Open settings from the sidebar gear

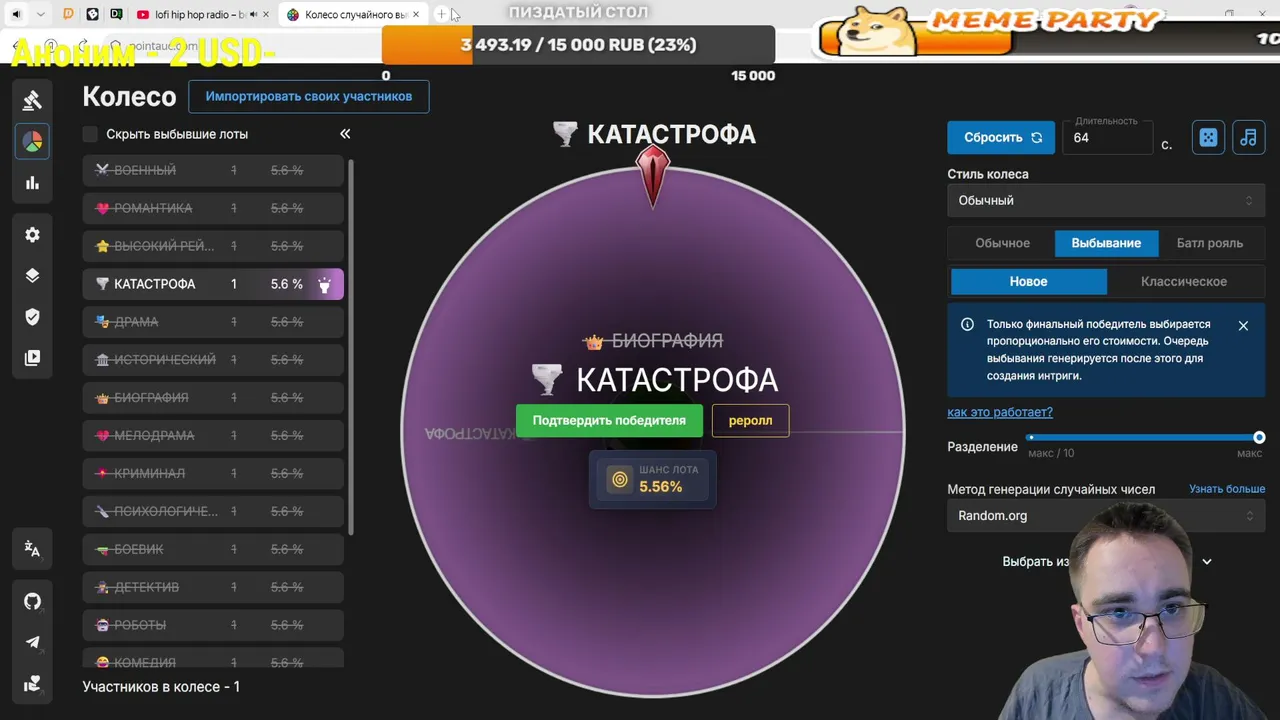(32, 234)
